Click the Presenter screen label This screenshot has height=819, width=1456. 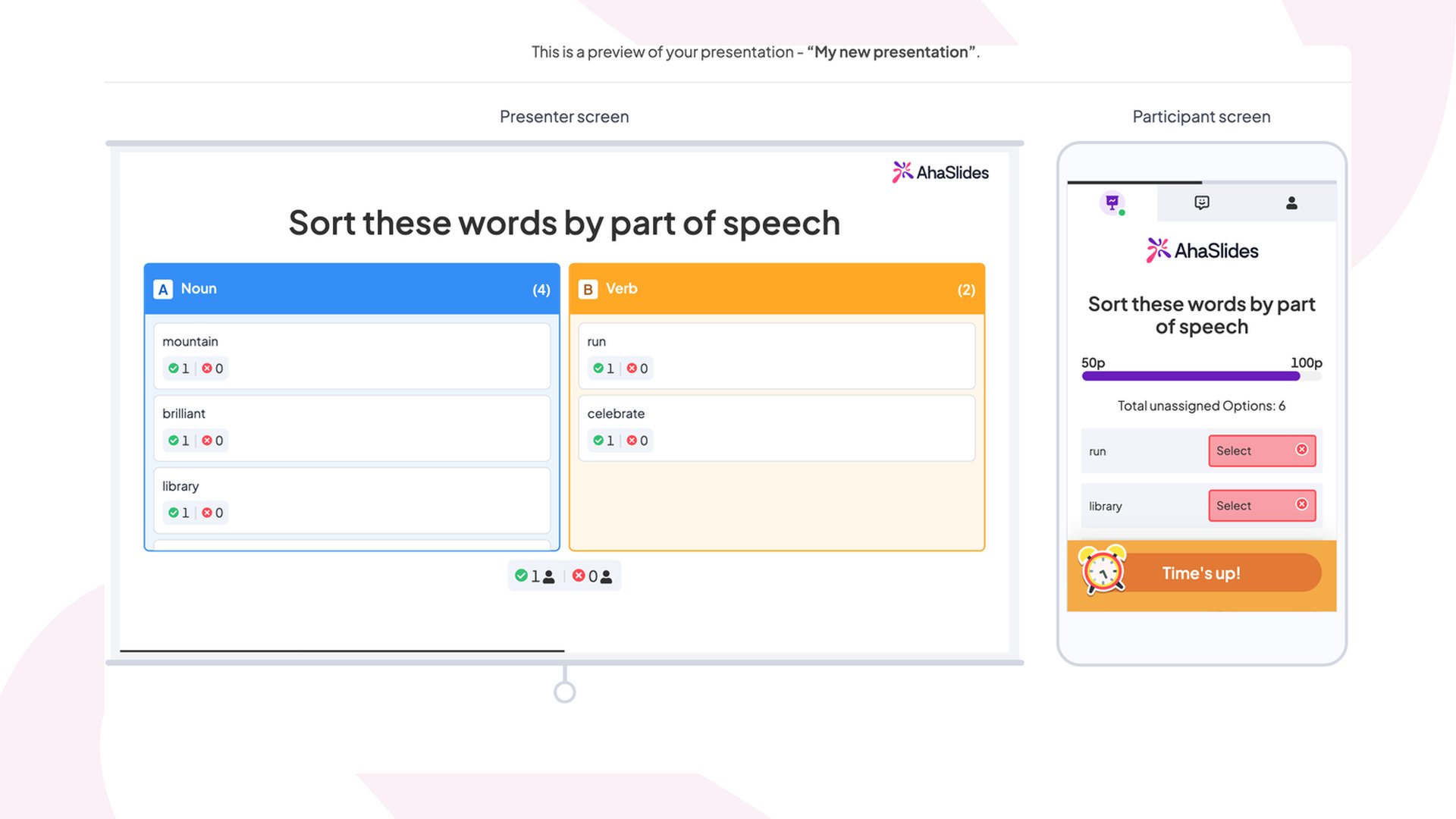(564, 117)
